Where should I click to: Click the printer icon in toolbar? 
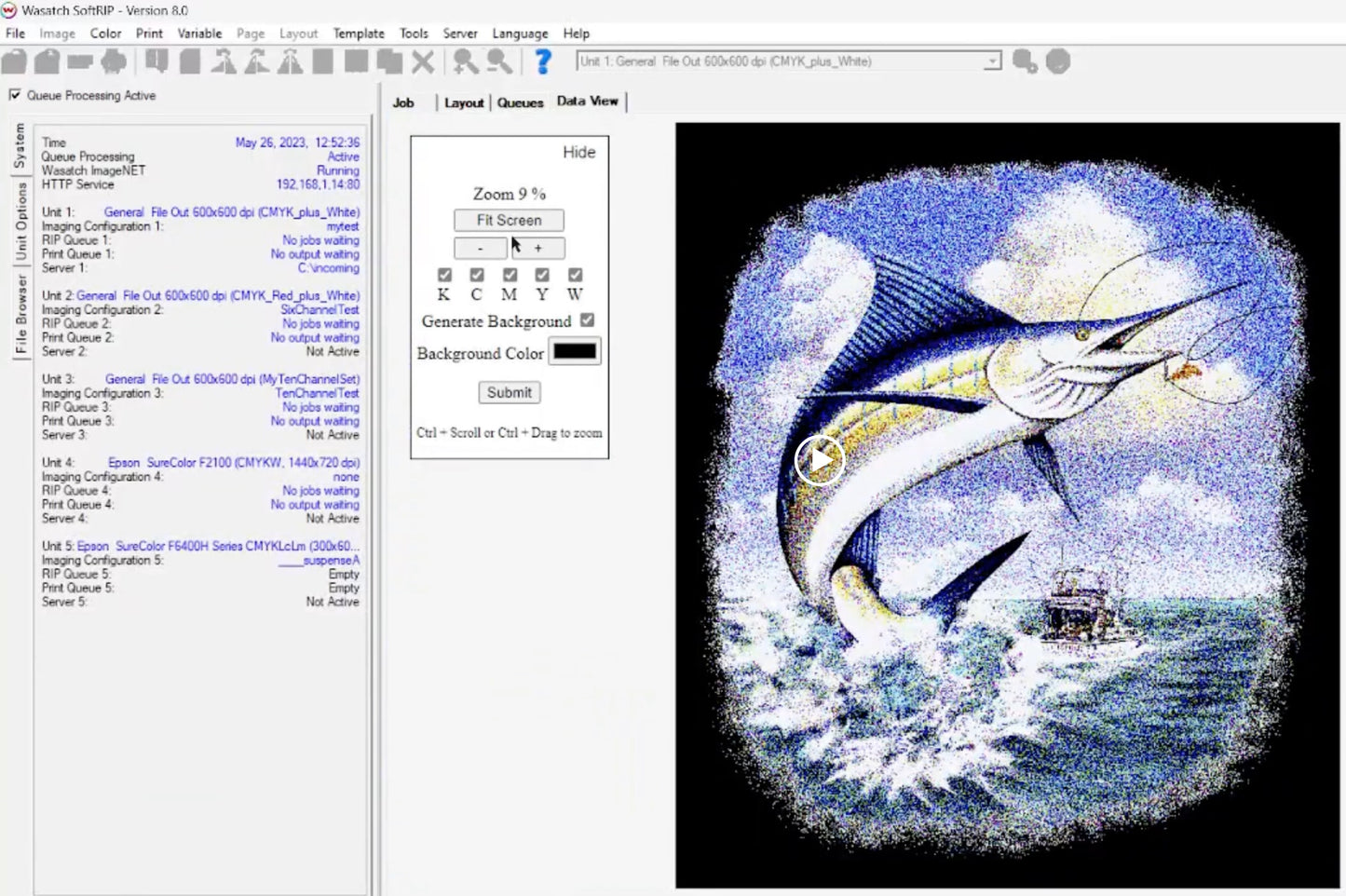[x=114, y=62]
